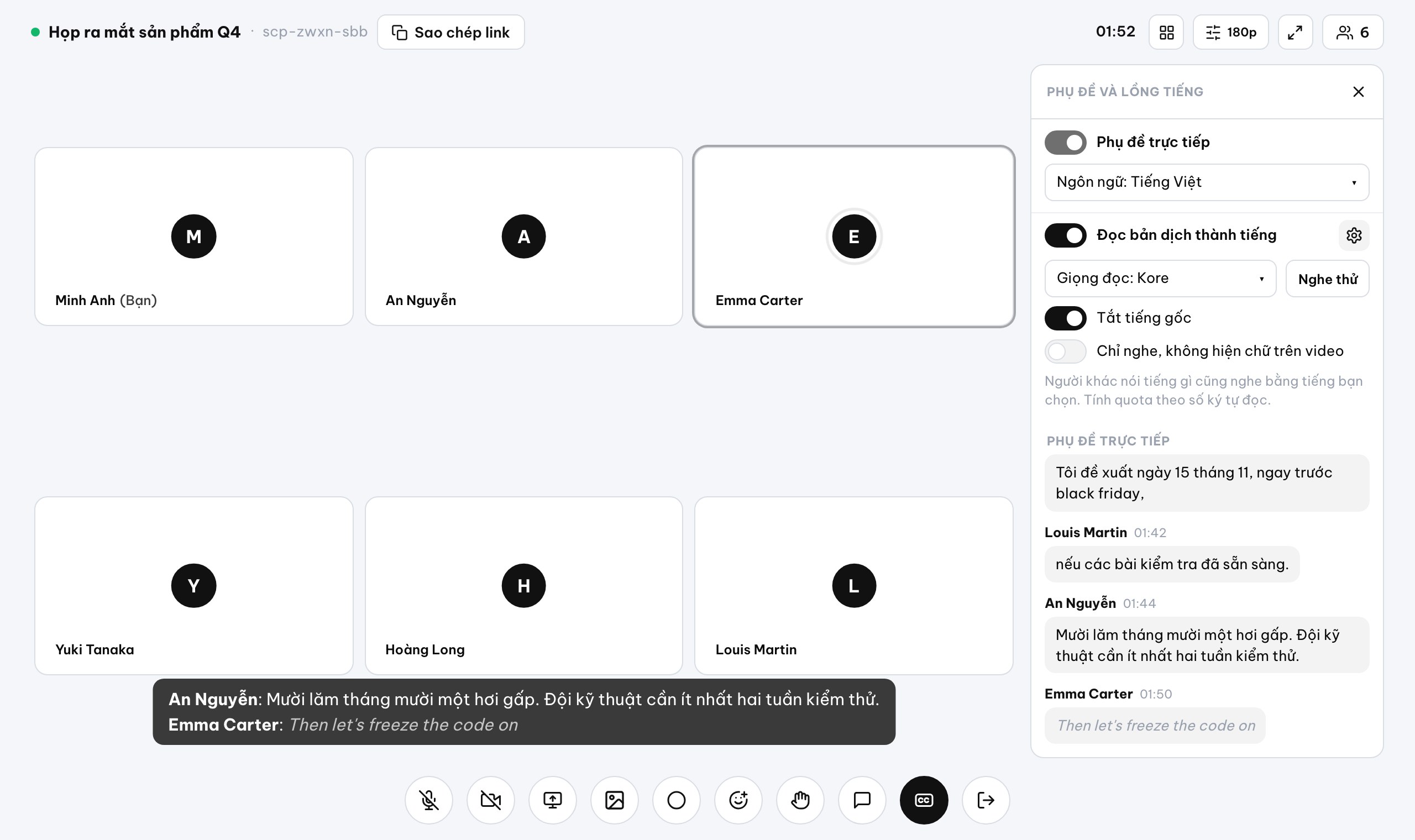Viewport: 1415px width, 840px height.
Task: Expand Giọng đọc: Kore dropdown
Action: 1160,279
